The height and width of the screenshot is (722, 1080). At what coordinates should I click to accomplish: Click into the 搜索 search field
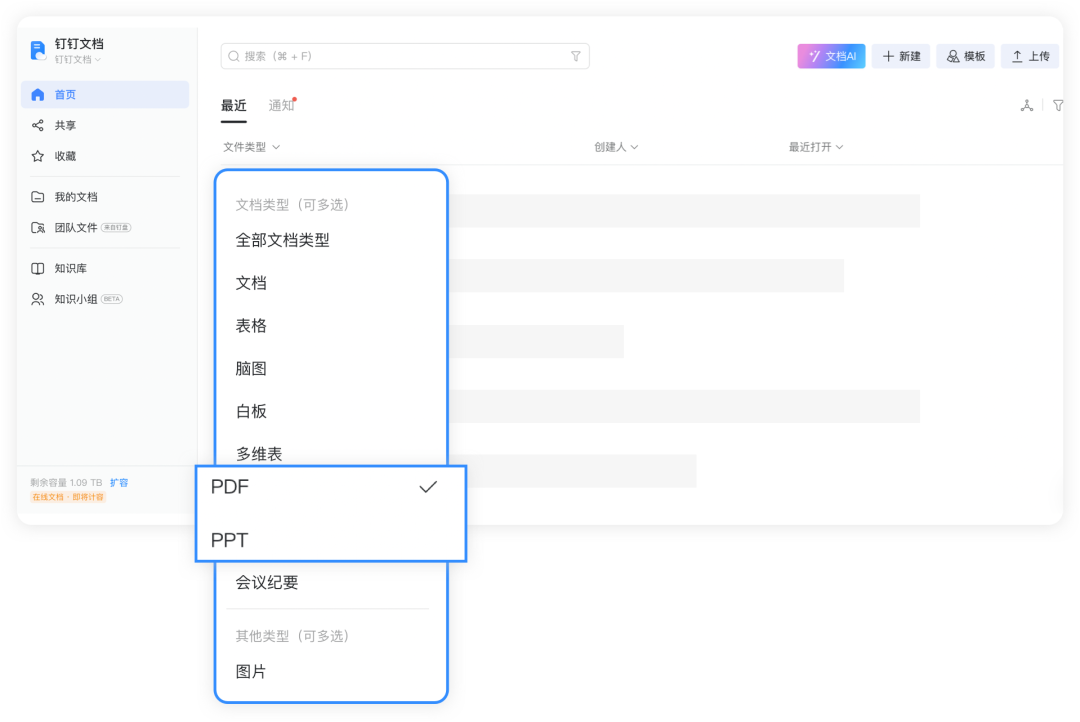coord(400,57)
